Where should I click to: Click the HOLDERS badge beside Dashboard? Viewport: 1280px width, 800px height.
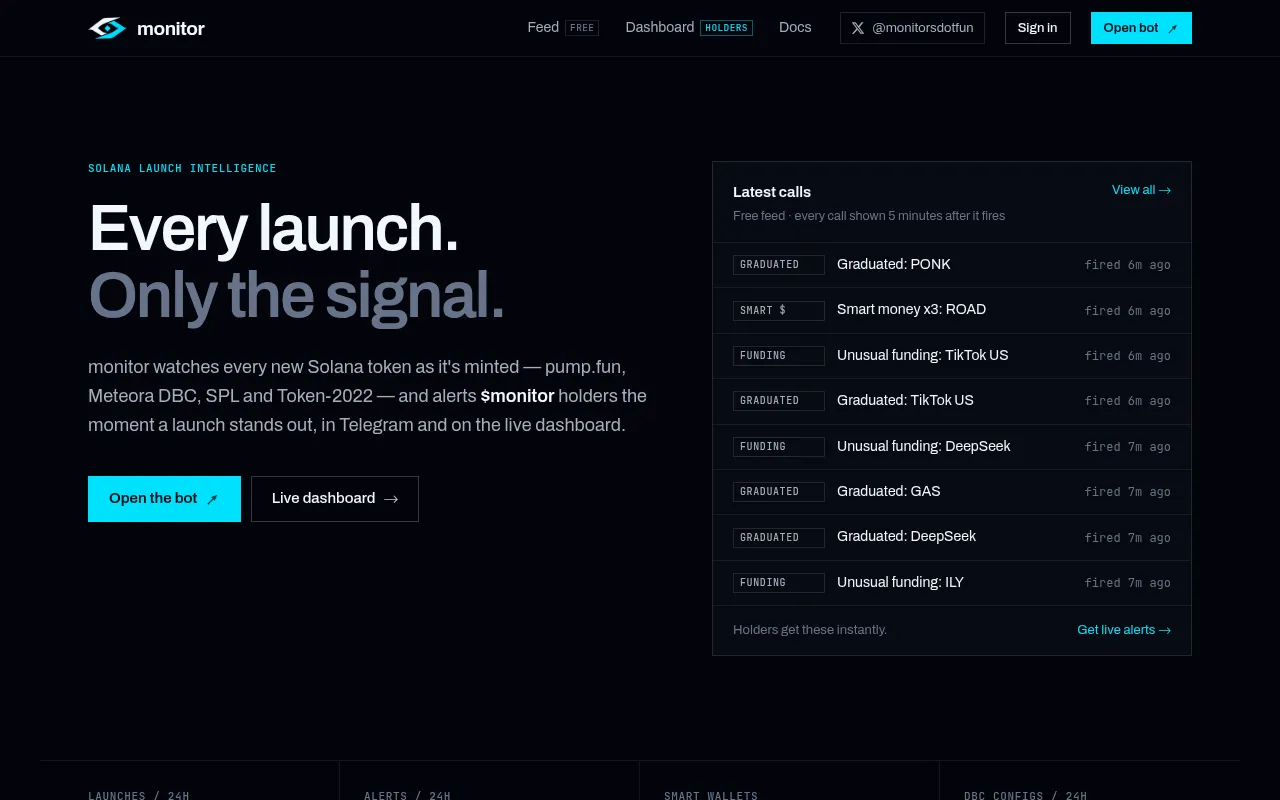coord(726,28)
